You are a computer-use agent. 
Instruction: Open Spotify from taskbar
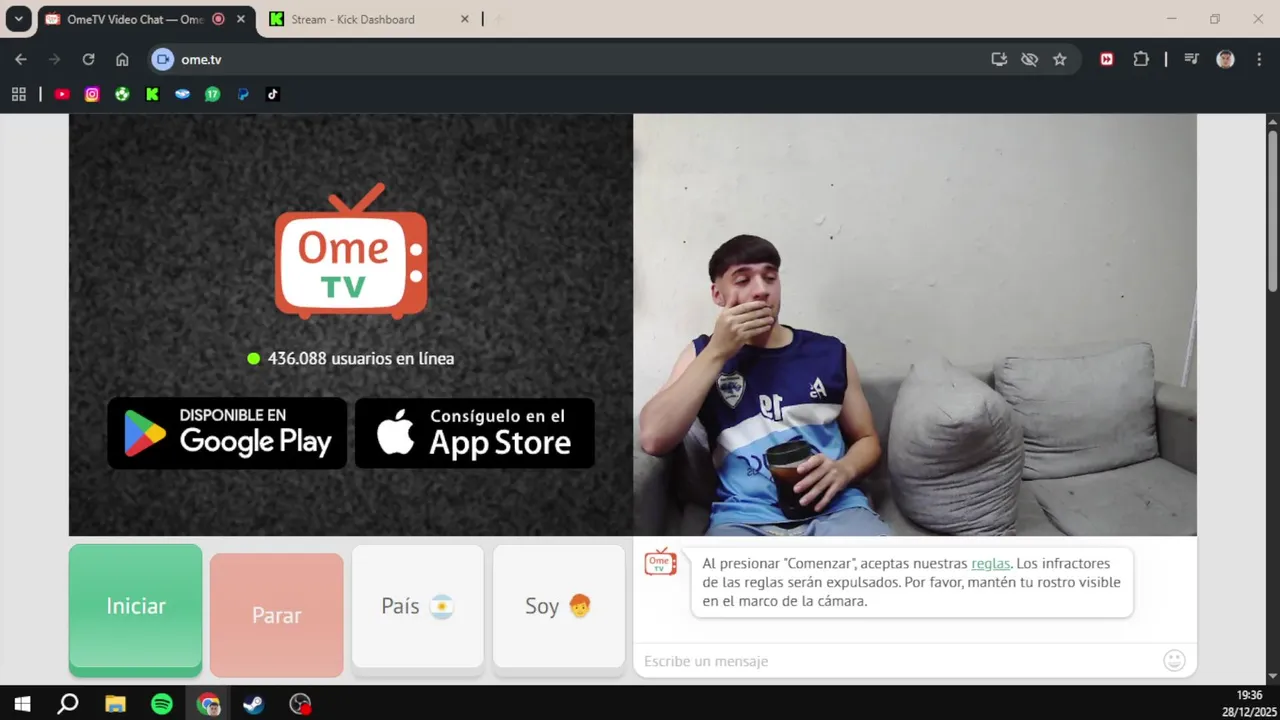click(161, 704)
